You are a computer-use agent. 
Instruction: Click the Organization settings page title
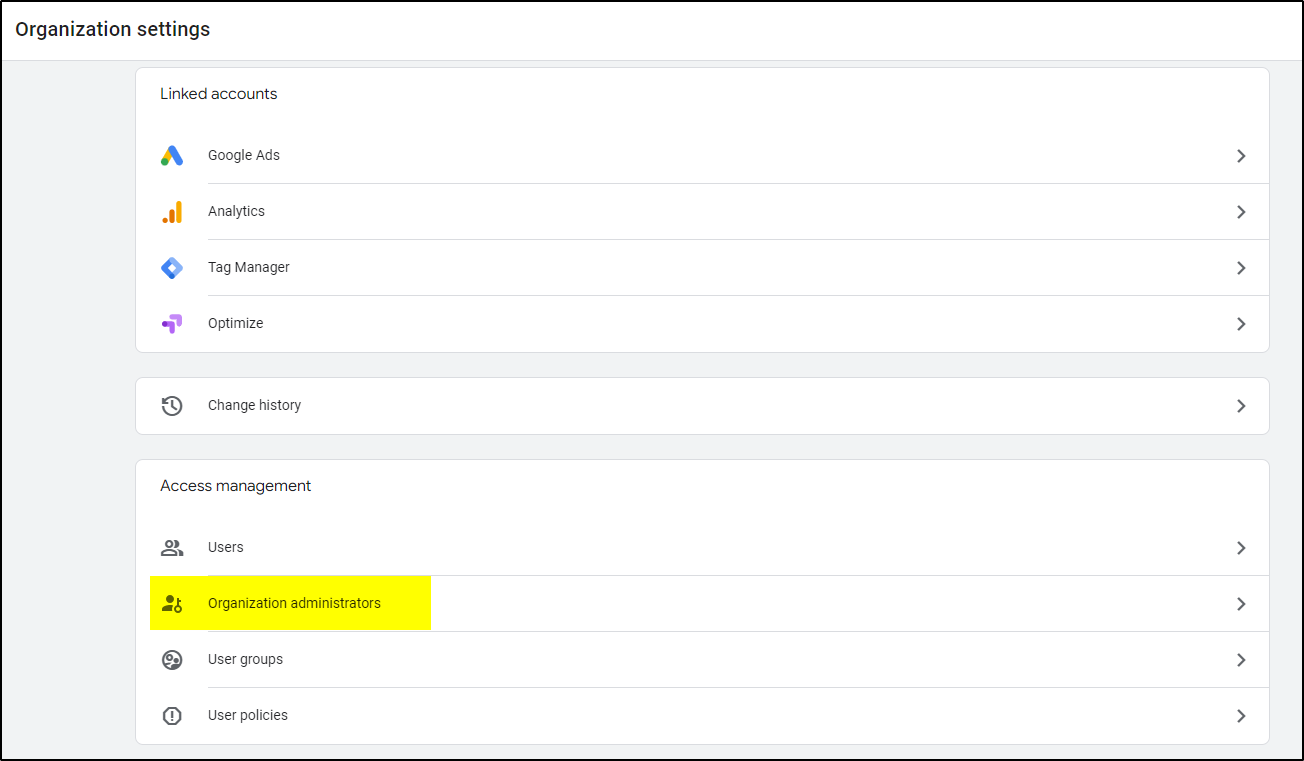113,29
